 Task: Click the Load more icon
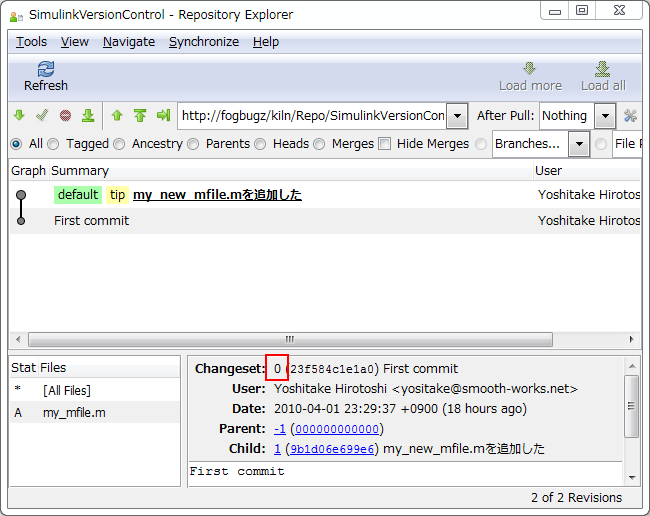coord(530,69)
